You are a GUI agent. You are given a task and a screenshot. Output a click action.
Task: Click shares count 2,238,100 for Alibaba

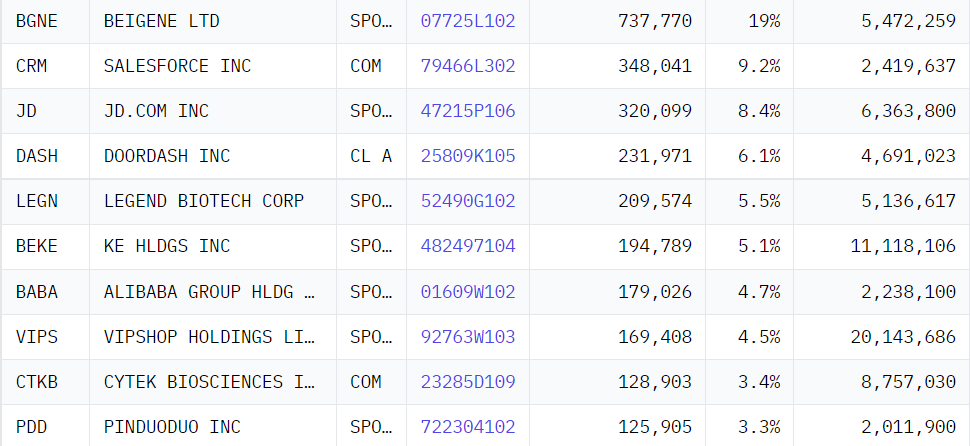(909, 291)
